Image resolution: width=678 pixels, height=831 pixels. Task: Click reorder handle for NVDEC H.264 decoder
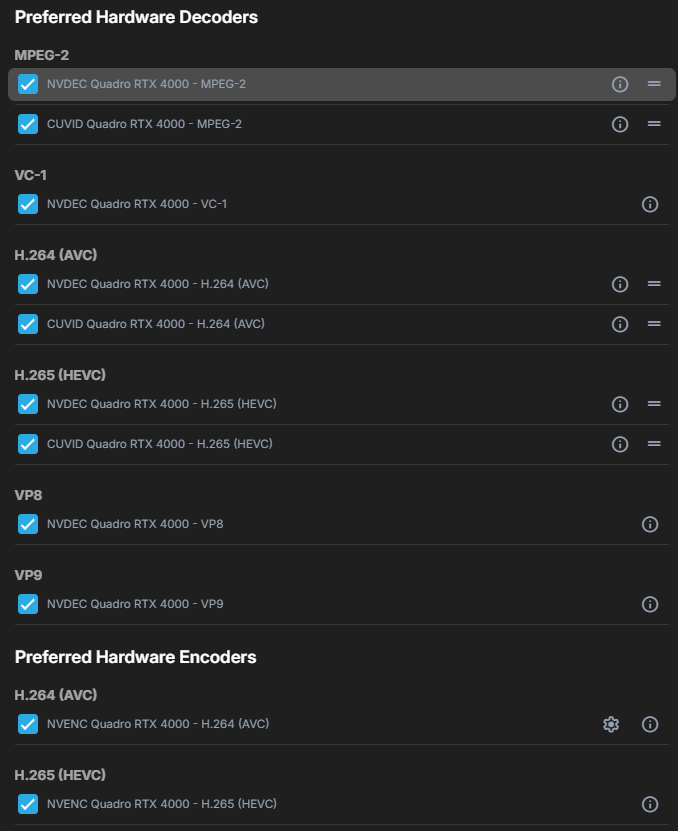pyautogui.click(x=654, y=284)
